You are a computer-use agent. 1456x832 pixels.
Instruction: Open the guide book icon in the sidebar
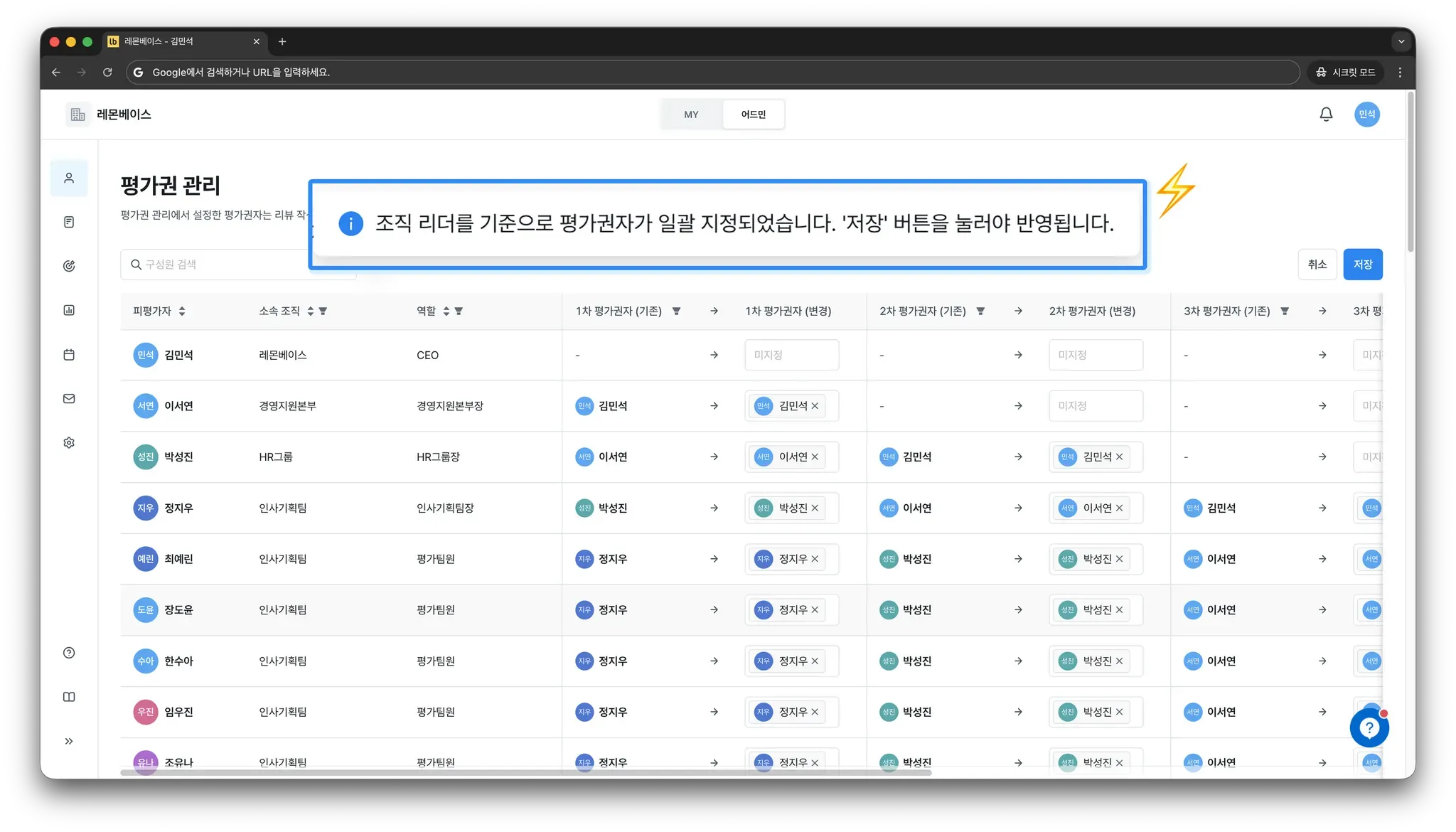(69, 697)
